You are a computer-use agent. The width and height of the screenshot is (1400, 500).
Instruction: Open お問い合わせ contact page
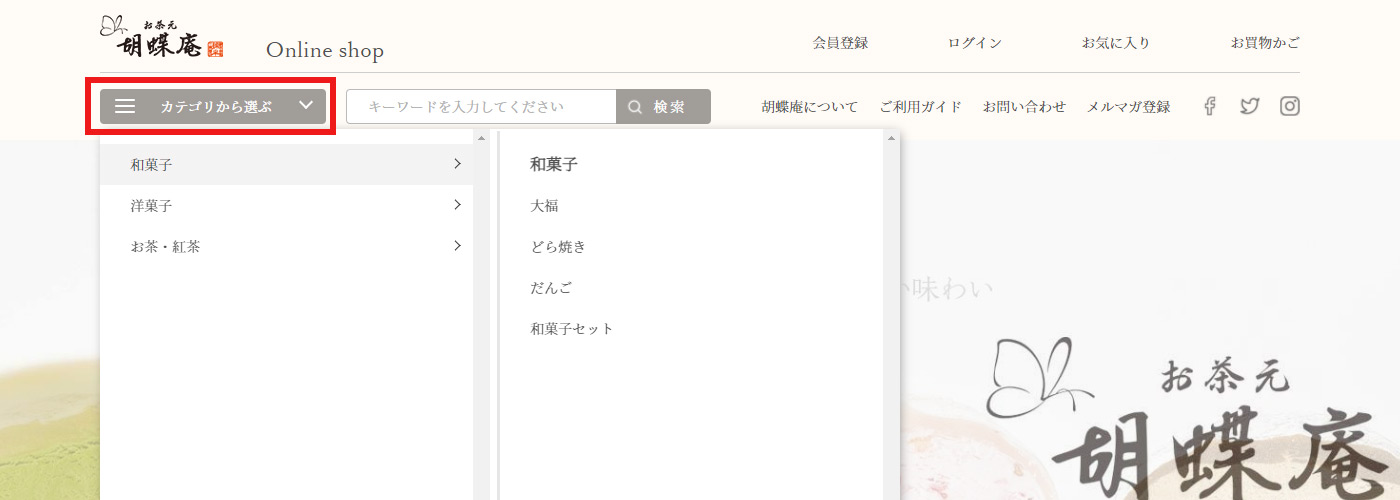click(1024, 107)
